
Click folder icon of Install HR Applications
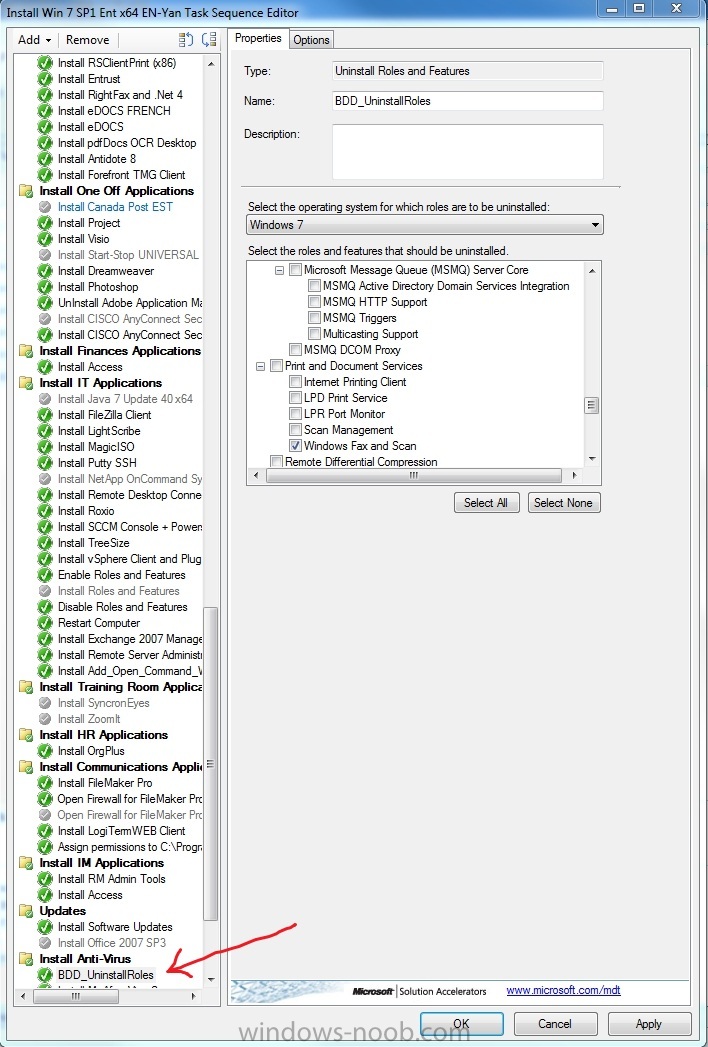(x=26, y=735)
